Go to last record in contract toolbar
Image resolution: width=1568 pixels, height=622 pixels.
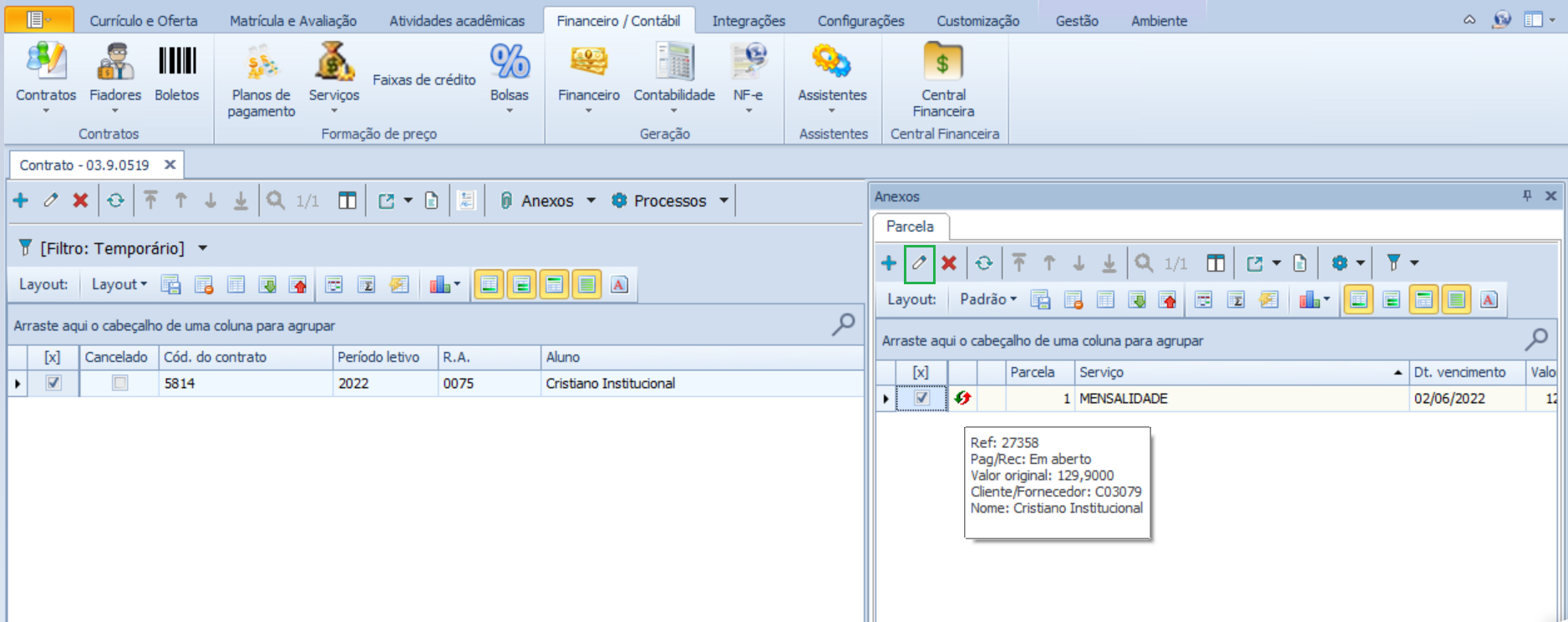click(241, 201)
